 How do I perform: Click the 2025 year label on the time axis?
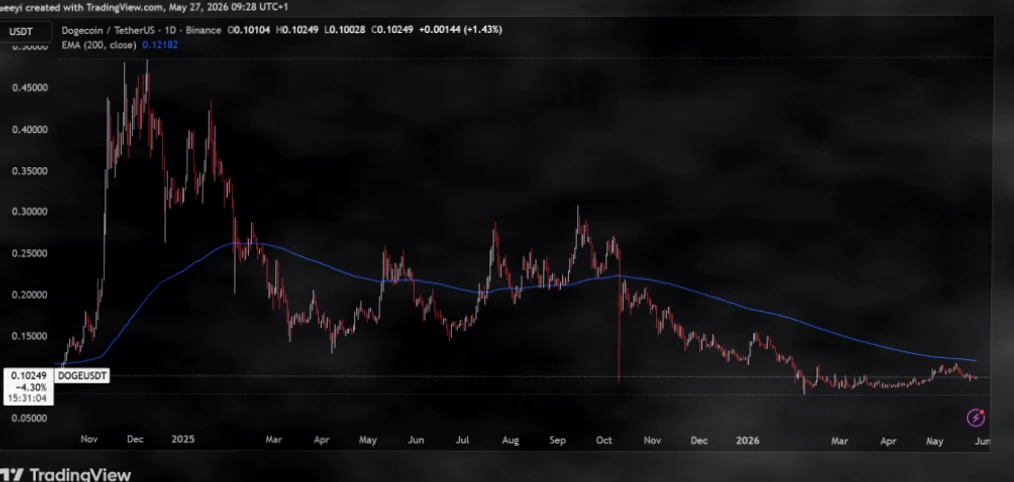click(x=183, y=439)
